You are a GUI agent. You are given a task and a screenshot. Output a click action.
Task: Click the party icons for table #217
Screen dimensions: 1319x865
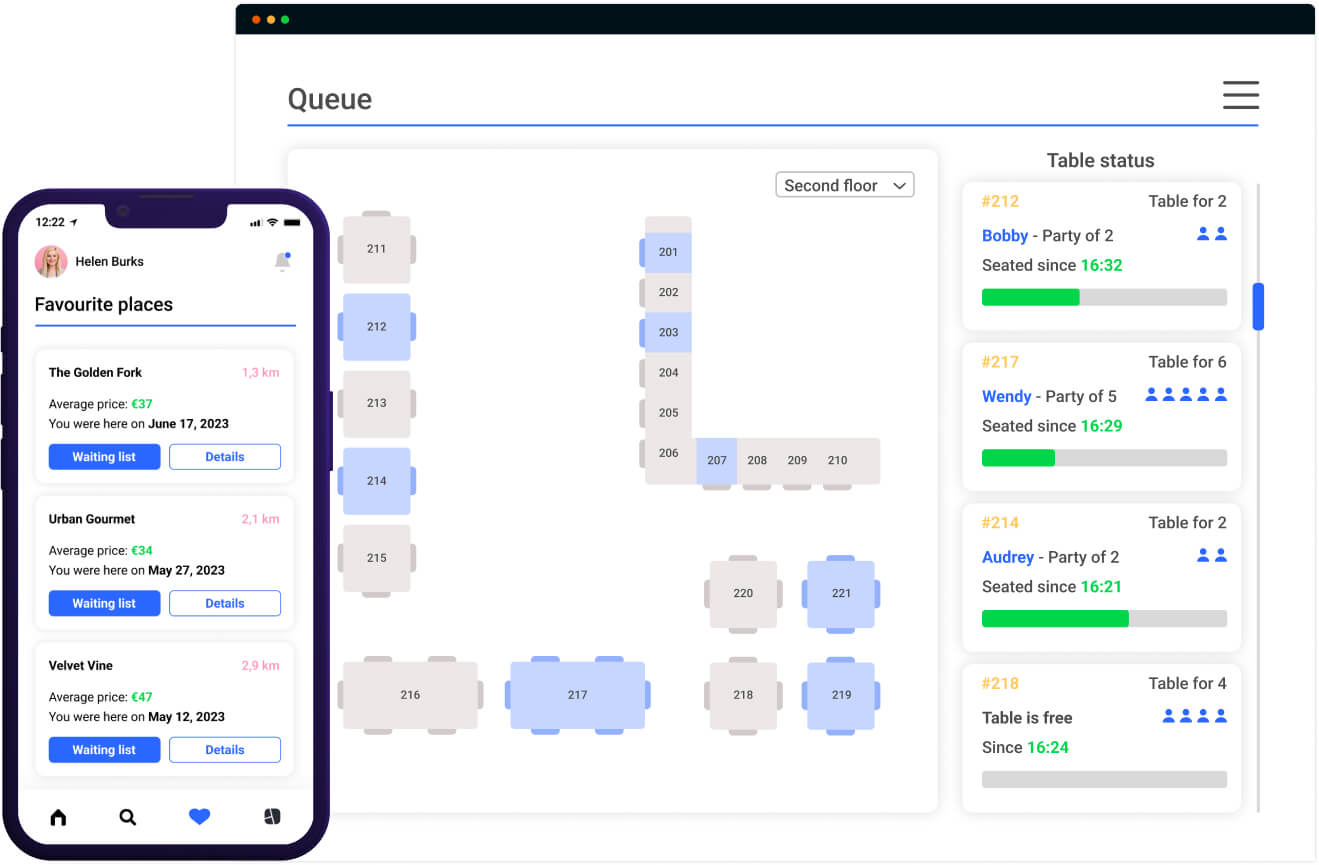[x=1186, y=395]
